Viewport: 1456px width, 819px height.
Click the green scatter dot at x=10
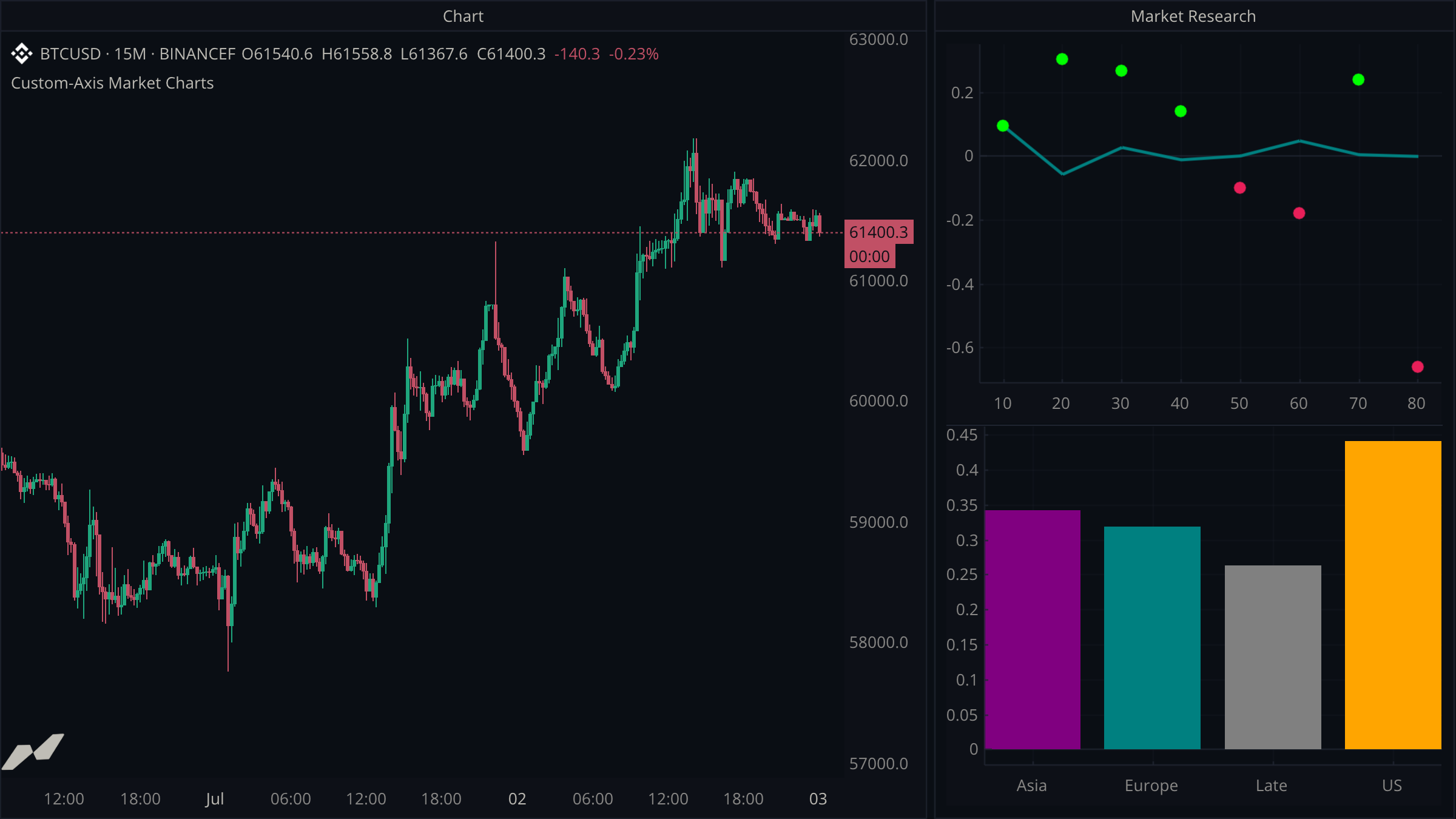point(1003,126)
